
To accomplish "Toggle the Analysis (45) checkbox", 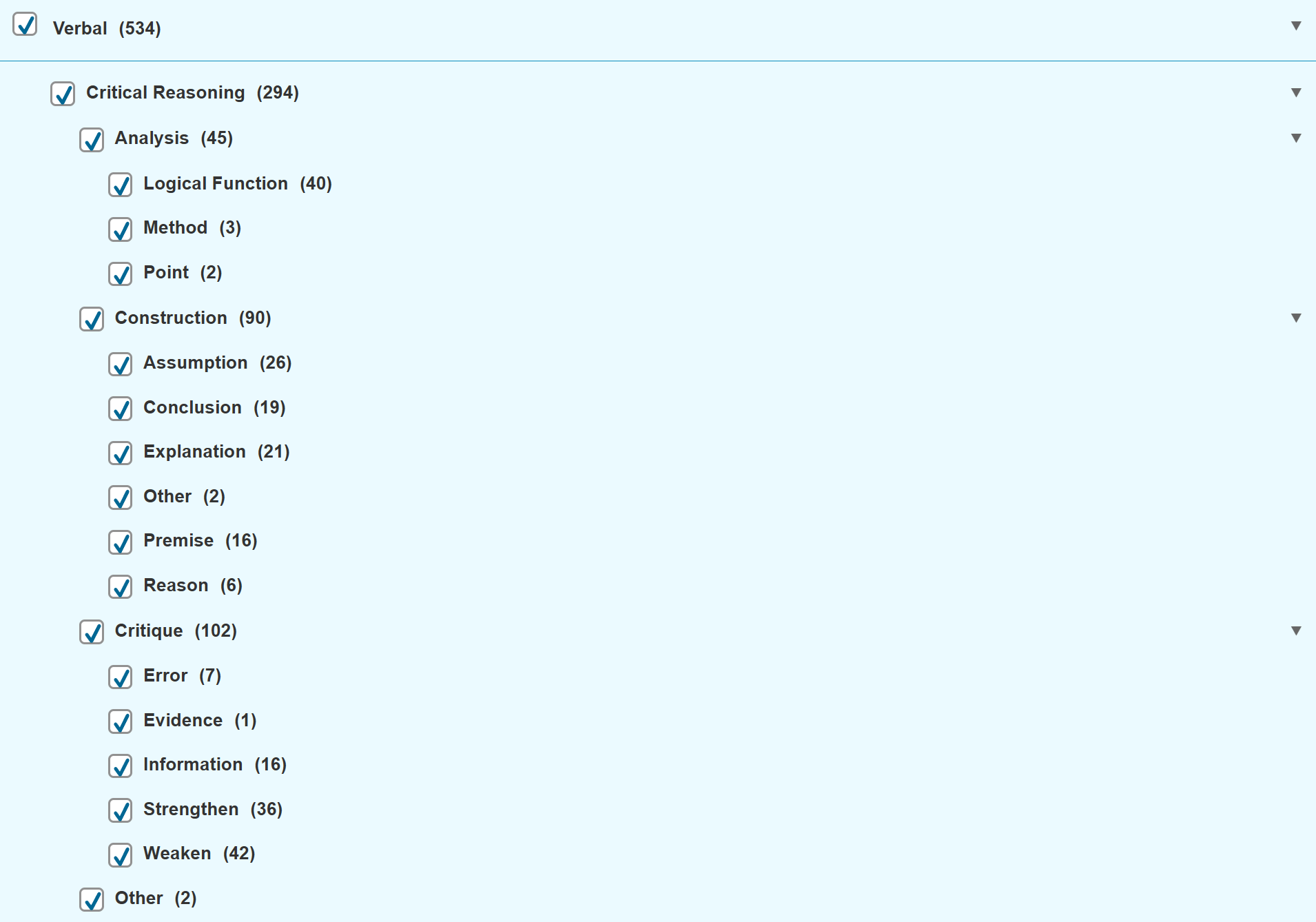I will [92, 140].
